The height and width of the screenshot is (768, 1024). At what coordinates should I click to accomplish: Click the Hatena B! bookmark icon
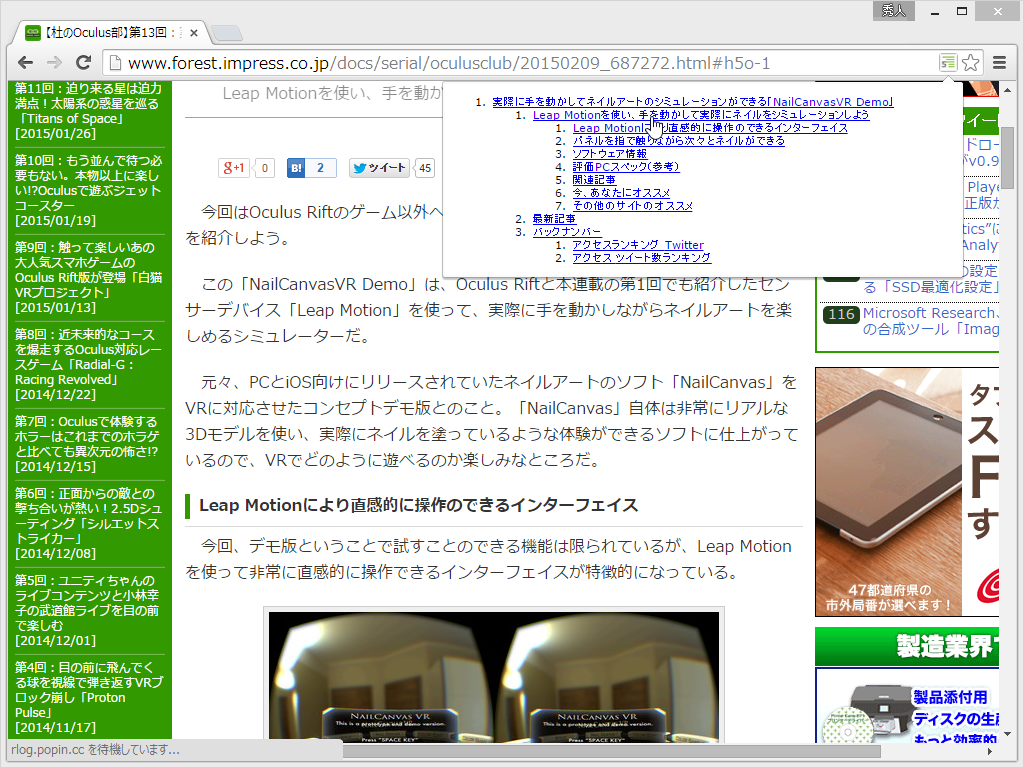(295, 168)
